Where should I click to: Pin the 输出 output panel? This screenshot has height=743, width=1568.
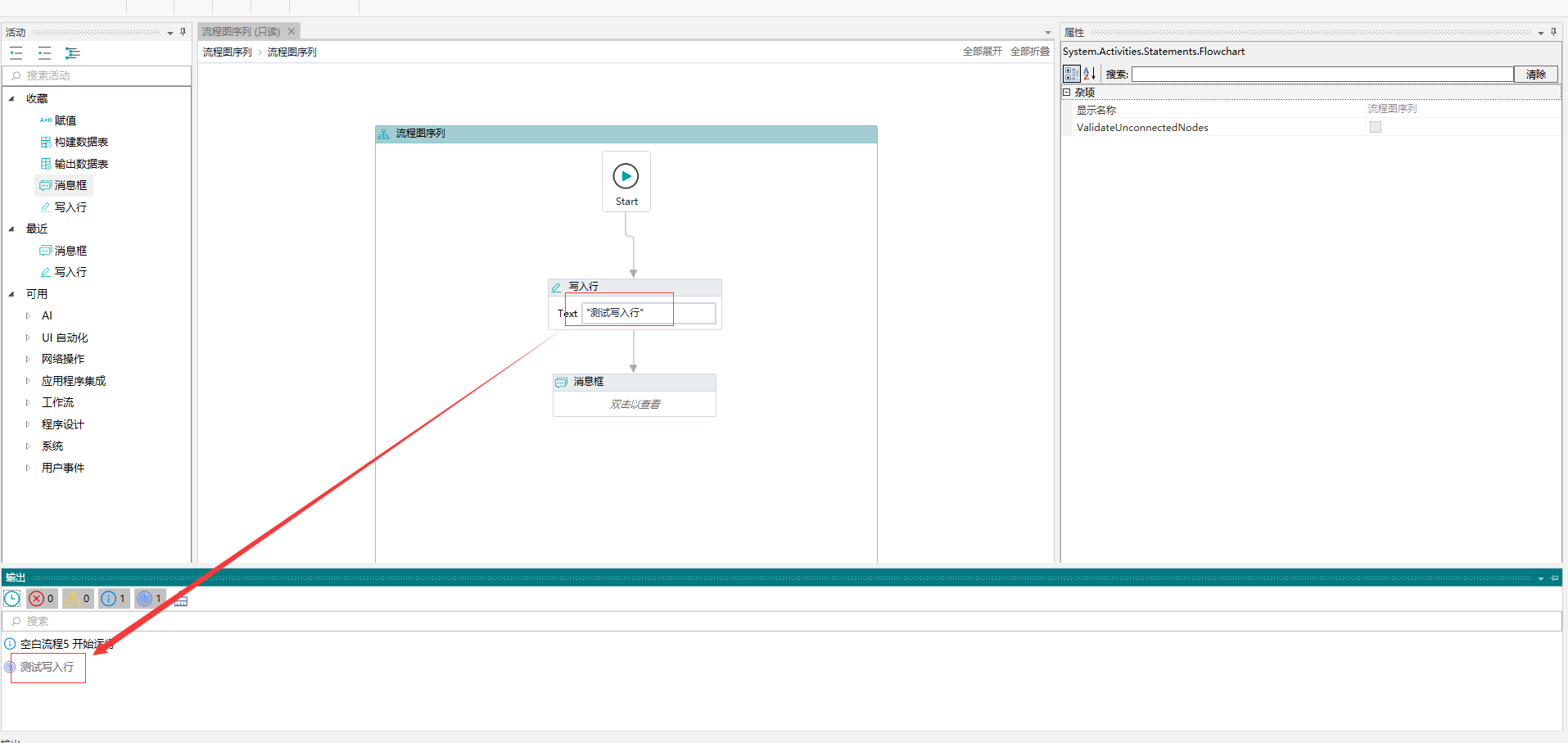point(1555,578)
